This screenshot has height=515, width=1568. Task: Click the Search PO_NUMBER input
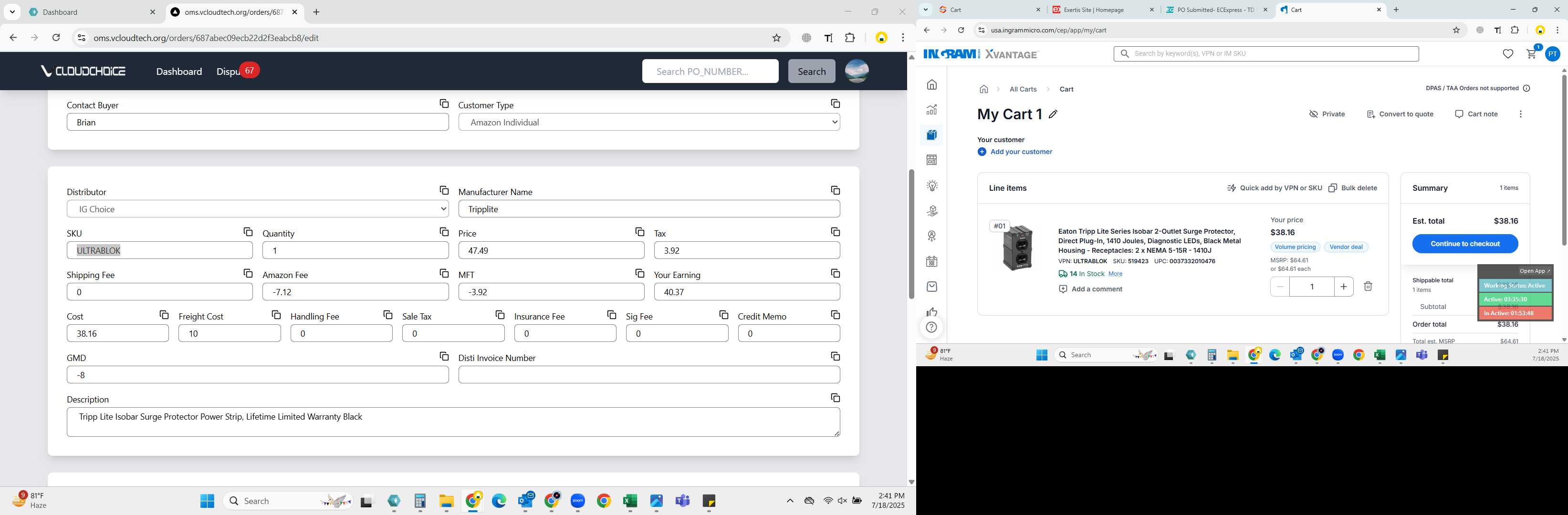point(710,71)
